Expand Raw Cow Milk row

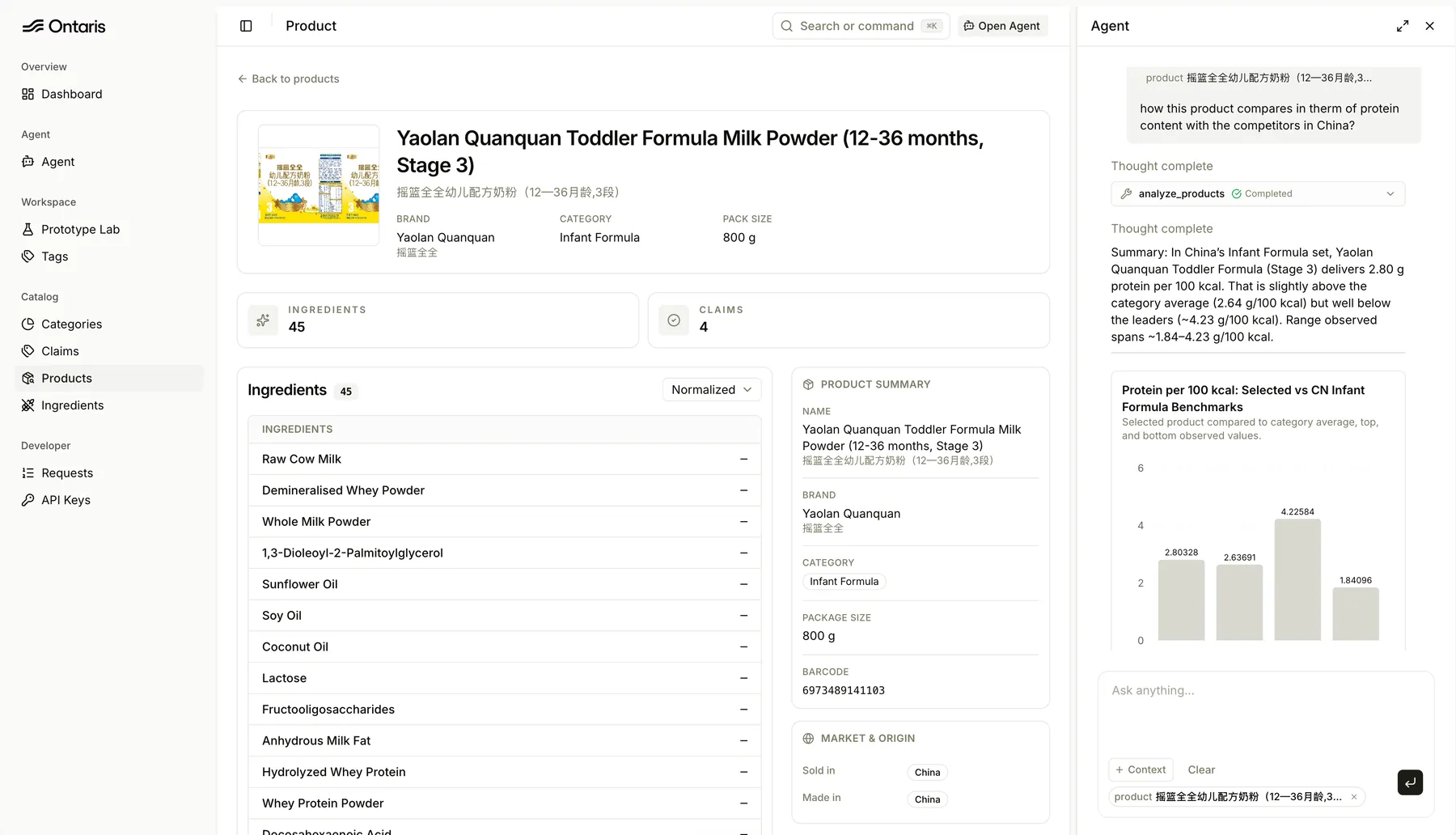tap(743, 460)
